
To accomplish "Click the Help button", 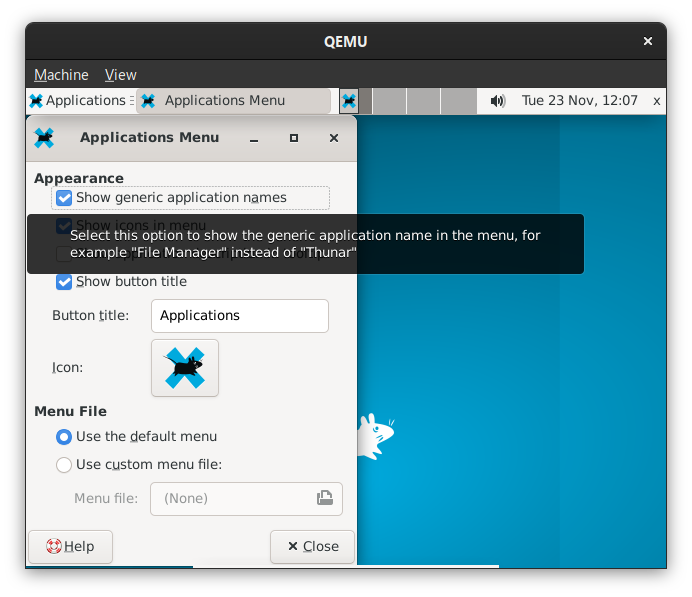I will (71, 546).
